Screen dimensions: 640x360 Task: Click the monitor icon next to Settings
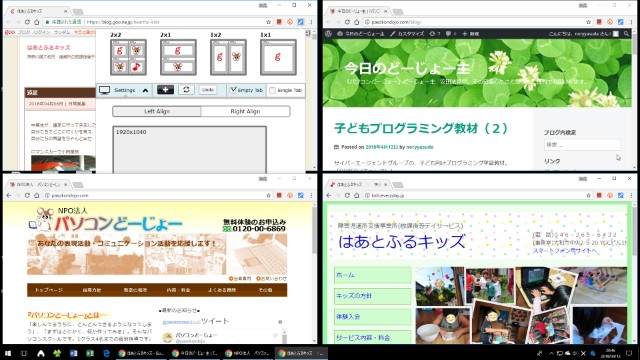pyautogui.click(x=104, y=90)
